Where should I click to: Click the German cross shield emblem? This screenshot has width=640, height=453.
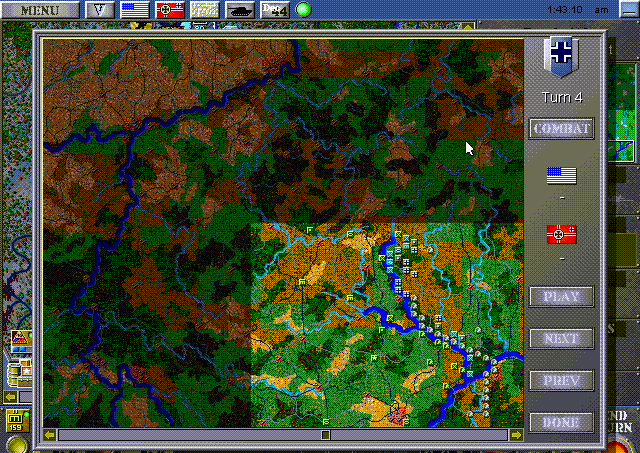(557, 56)
